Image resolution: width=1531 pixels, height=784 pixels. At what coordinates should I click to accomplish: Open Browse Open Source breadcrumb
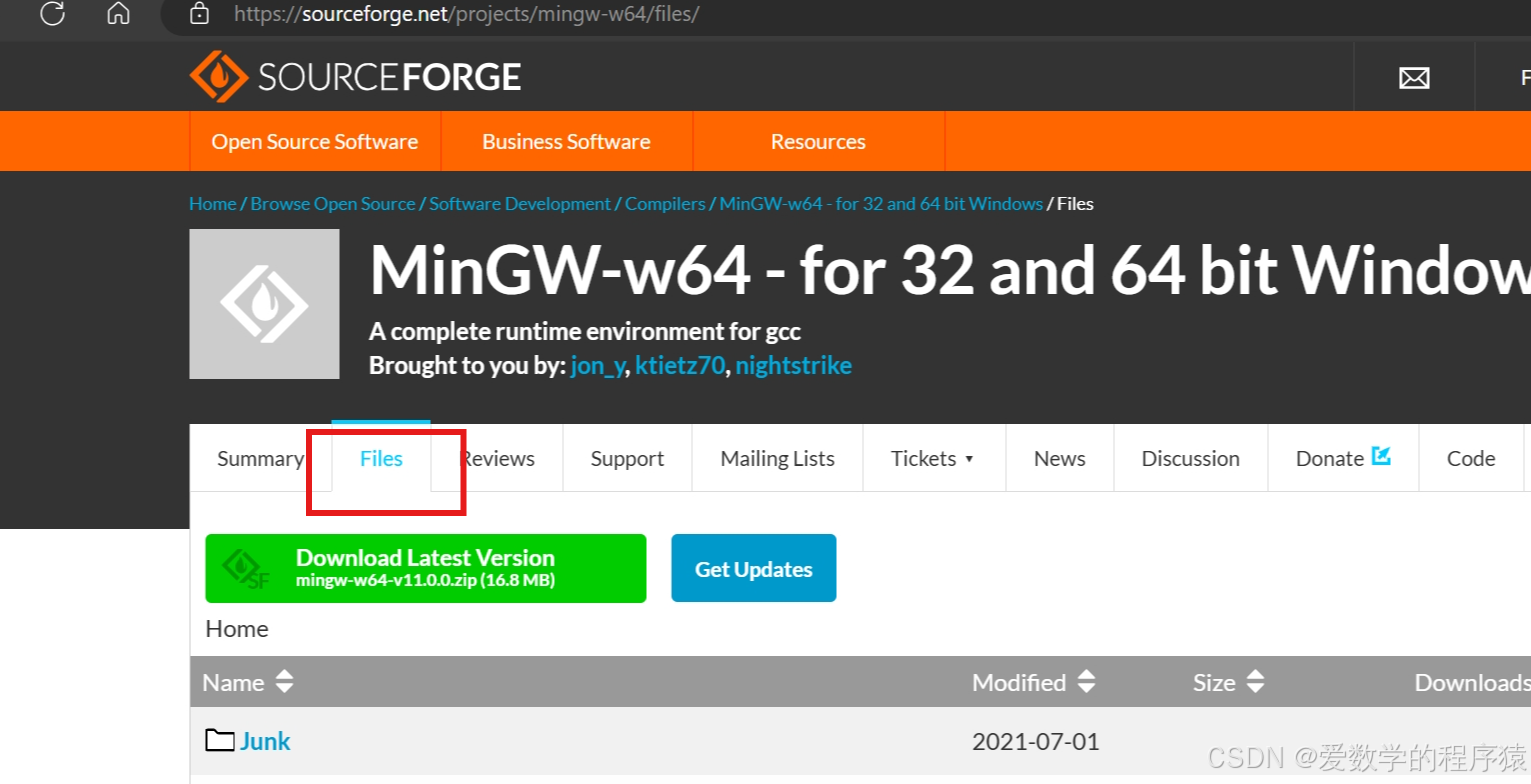(333, 204)
